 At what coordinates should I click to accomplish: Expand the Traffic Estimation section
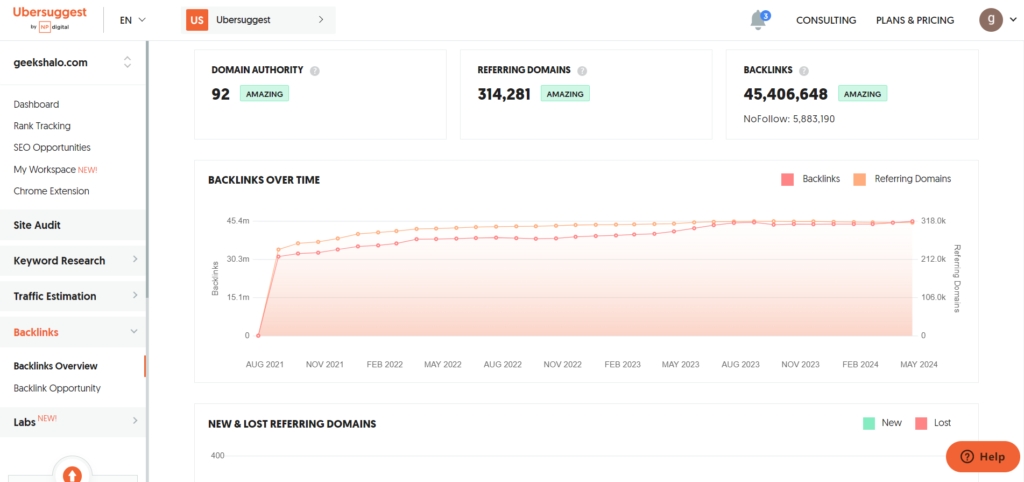coord(72,296)
